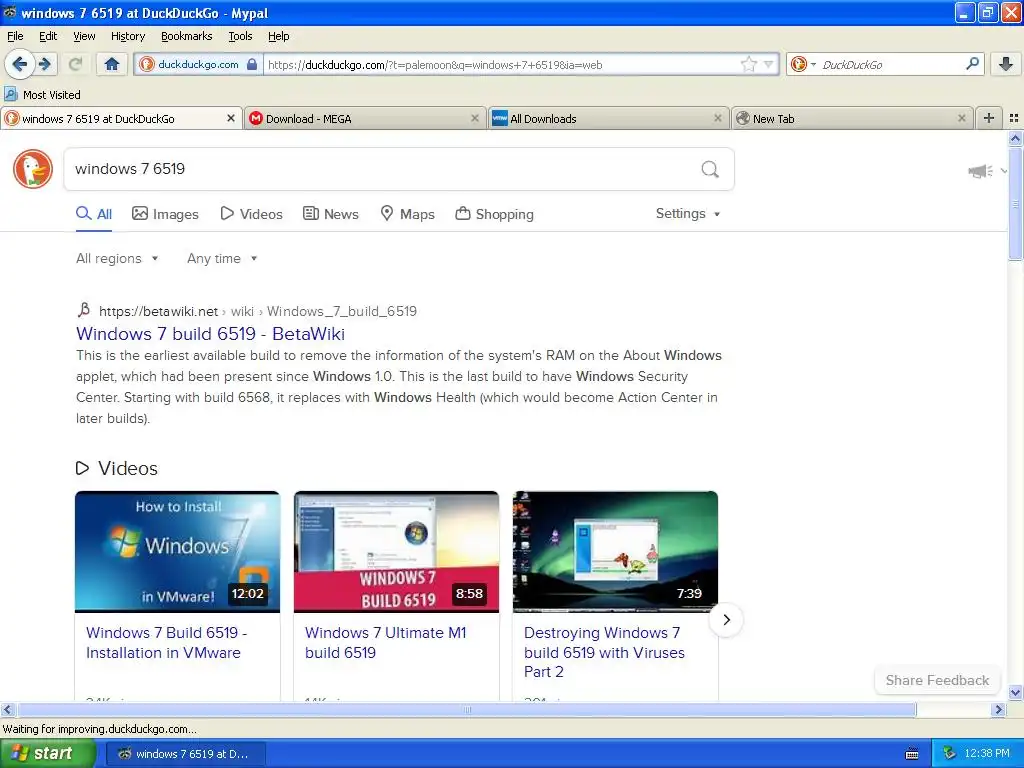
Task: Click the megaphone icon at the page's right
Action: click(x=980, y=171)
